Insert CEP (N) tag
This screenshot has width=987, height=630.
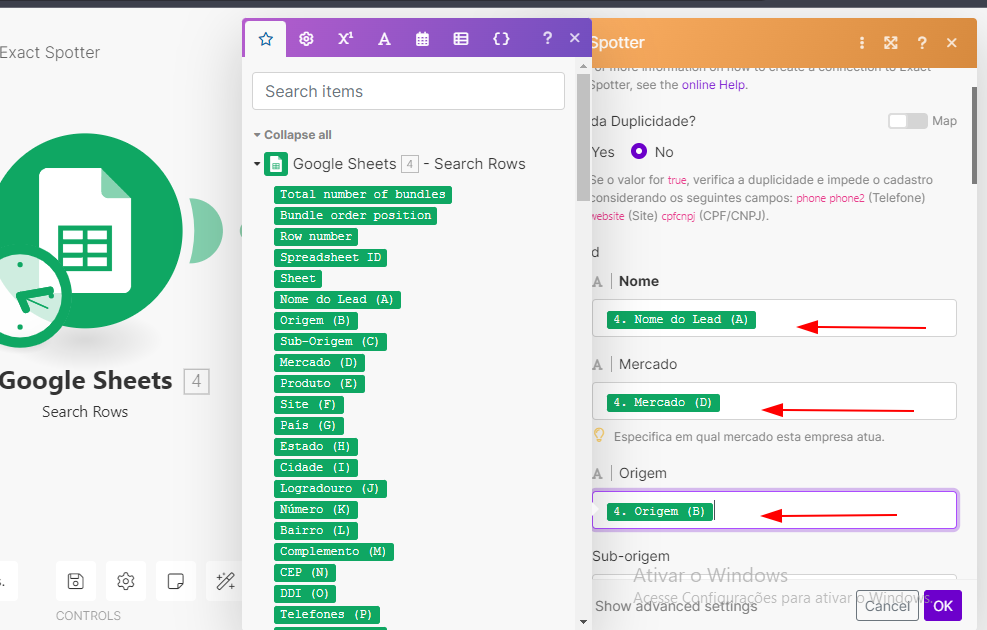coord(305,573)
